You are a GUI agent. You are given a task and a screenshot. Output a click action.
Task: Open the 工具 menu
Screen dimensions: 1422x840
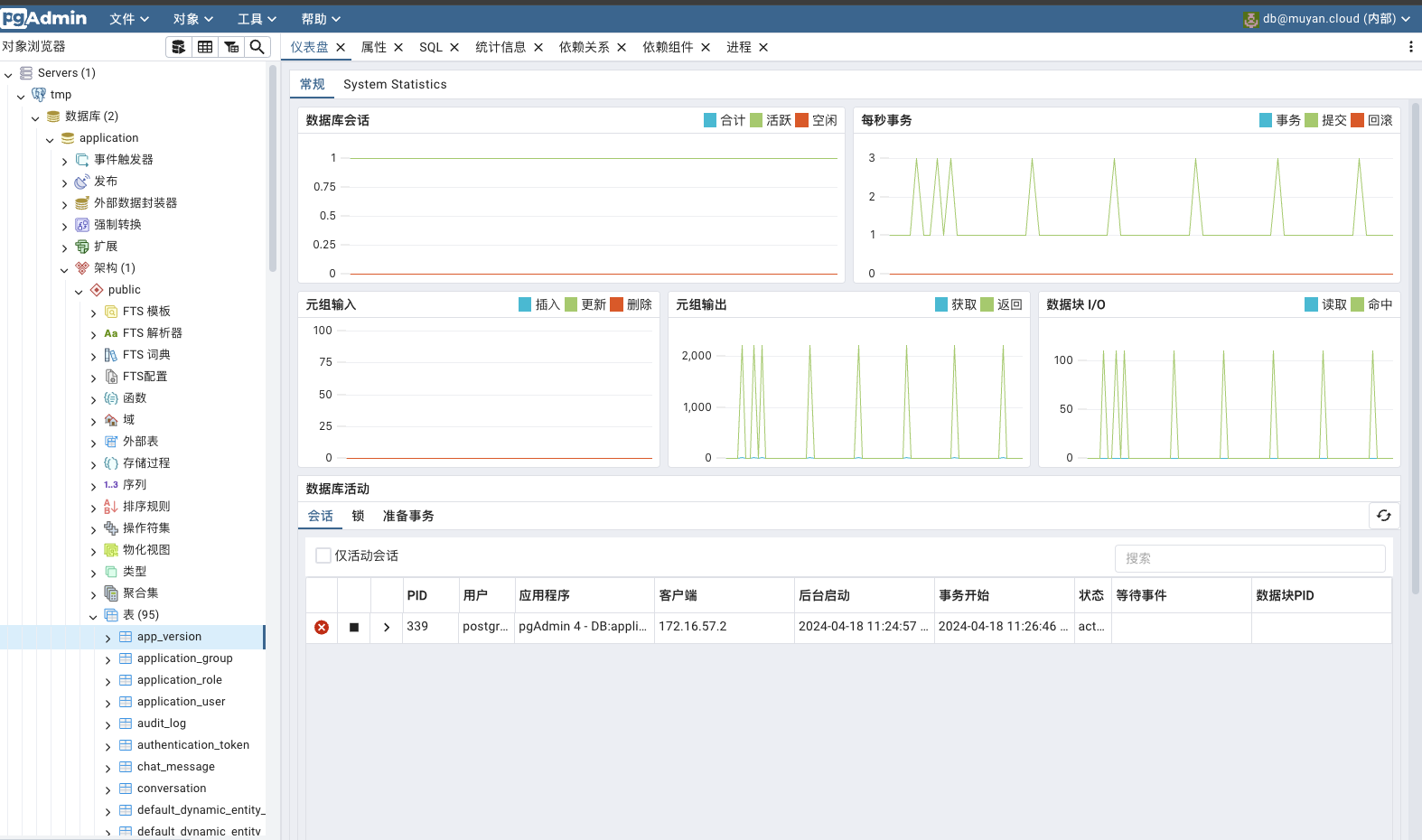257,19
